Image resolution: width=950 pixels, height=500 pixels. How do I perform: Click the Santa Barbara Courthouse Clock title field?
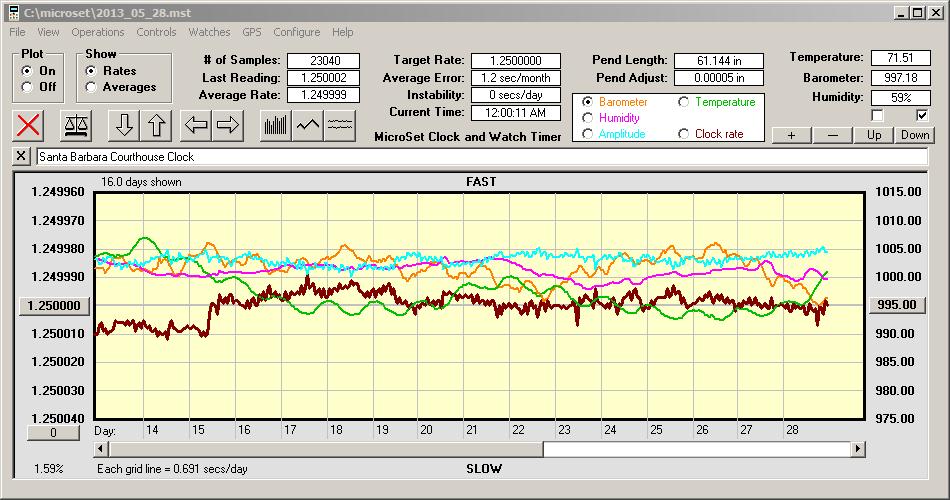[x=482, y=156]
